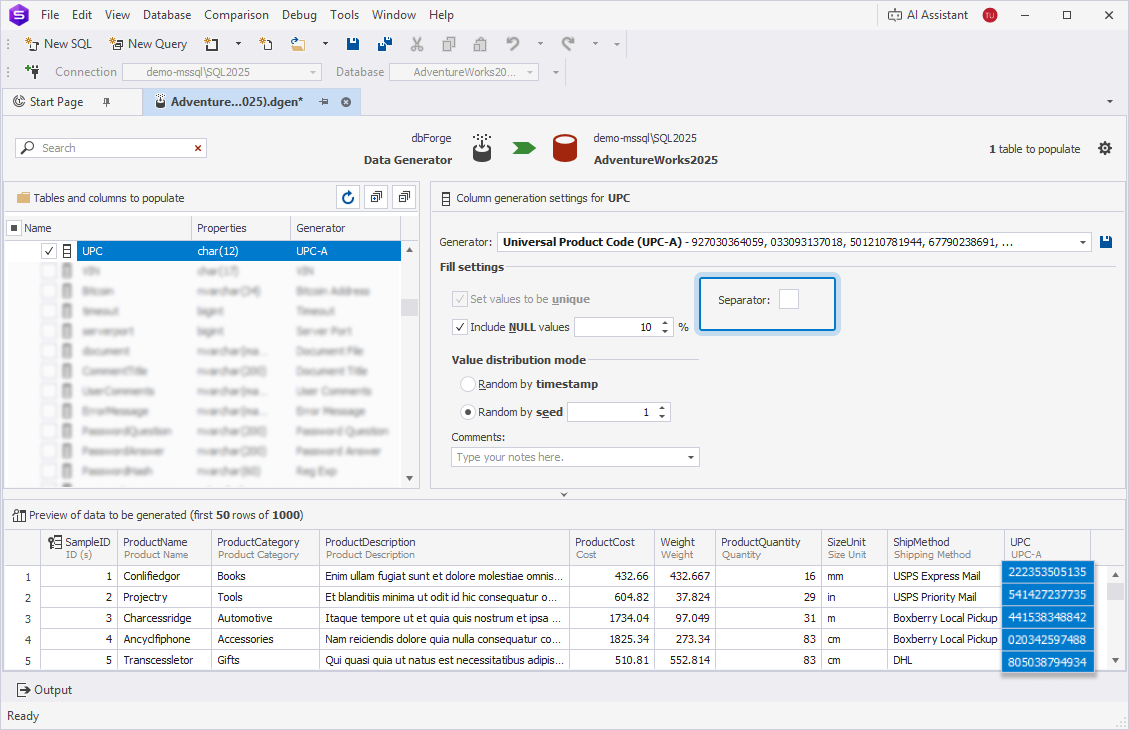The height and width of the screenshot is (730, 1129).
Task: Sort by the Generator column header
Action: [x=346, y=228]
